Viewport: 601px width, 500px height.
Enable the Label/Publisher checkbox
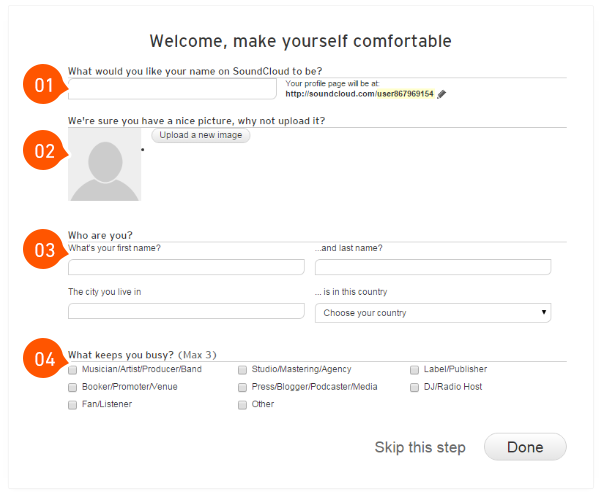(x=414, y=370)
